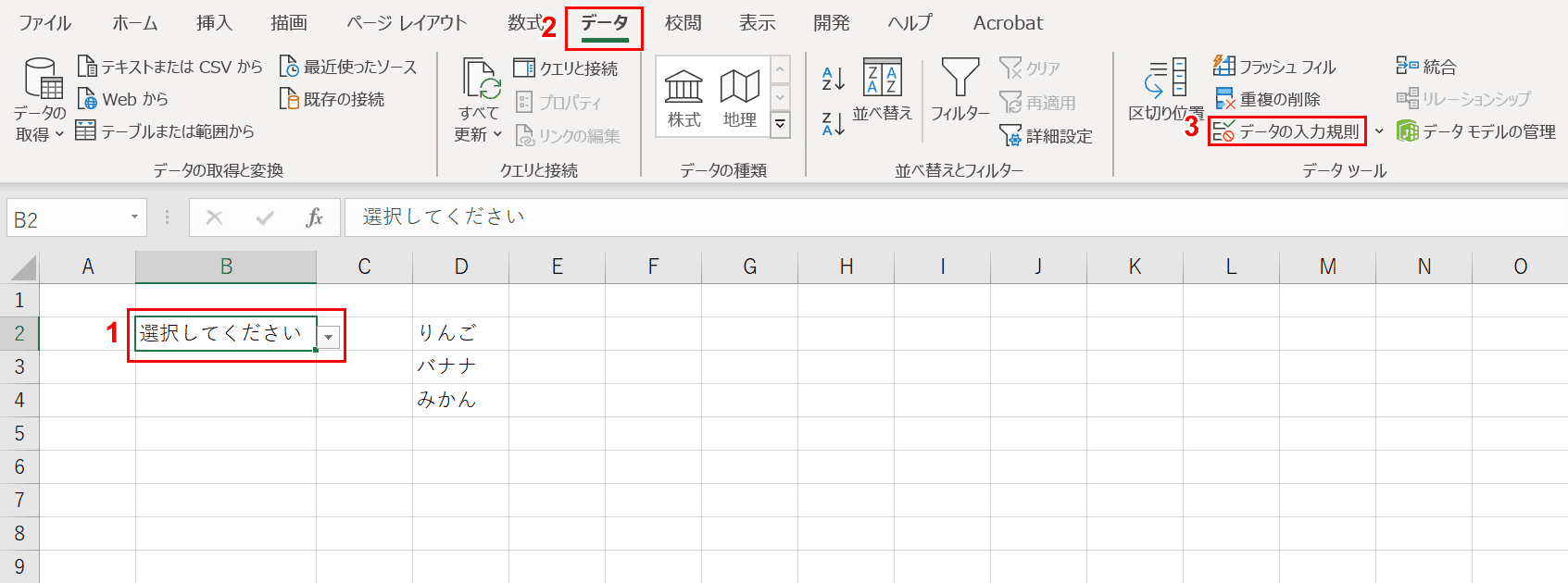Click リンクの編集
The height and width of the screenshot is (583, 1568).
pos(568,136)
